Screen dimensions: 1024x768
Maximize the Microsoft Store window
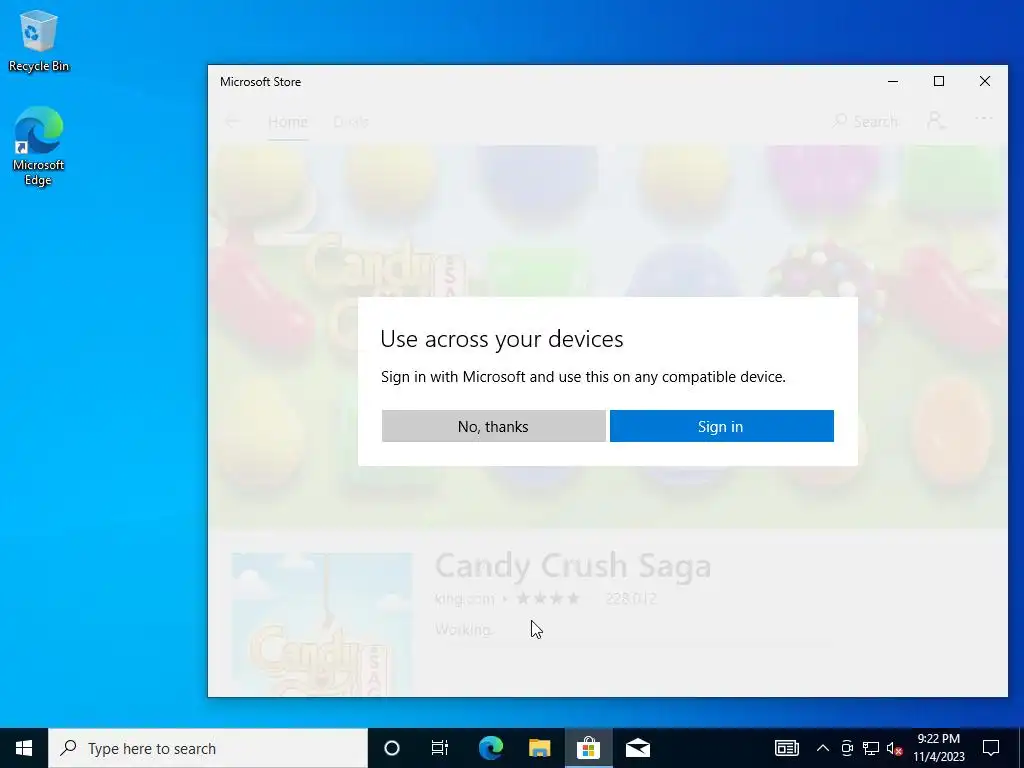tap(939, 81)
